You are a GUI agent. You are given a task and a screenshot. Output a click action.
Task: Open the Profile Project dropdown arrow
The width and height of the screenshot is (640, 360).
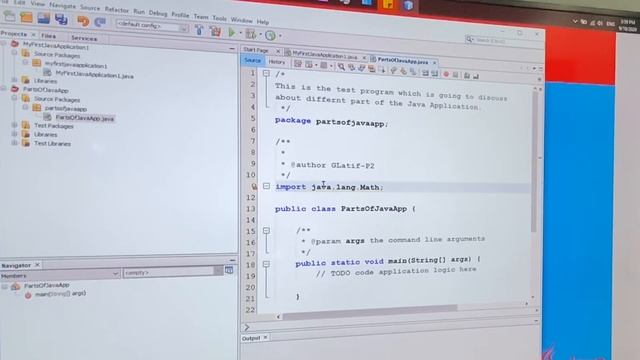(280, 36)
